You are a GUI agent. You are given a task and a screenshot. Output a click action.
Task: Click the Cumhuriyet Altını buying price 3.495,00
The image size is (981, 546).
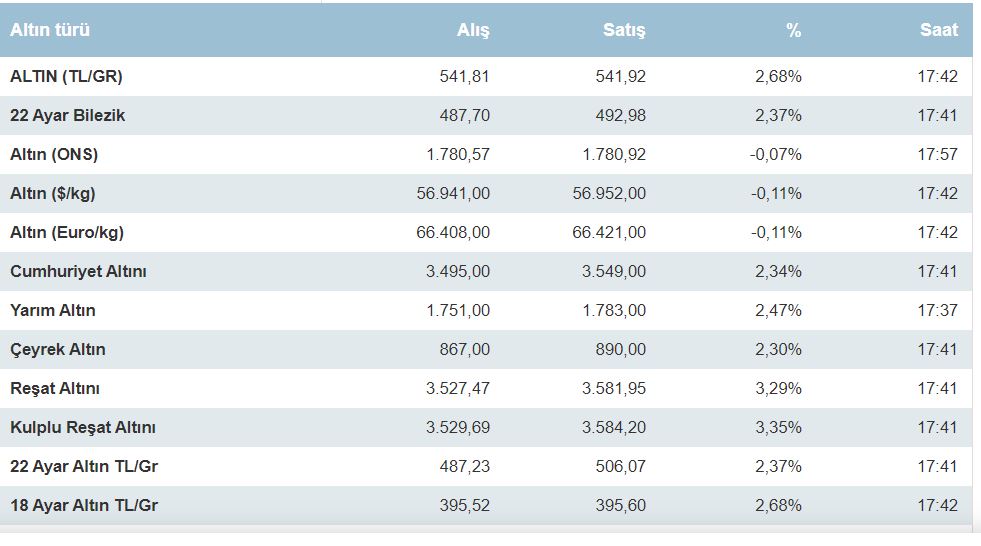coord(458,271)
